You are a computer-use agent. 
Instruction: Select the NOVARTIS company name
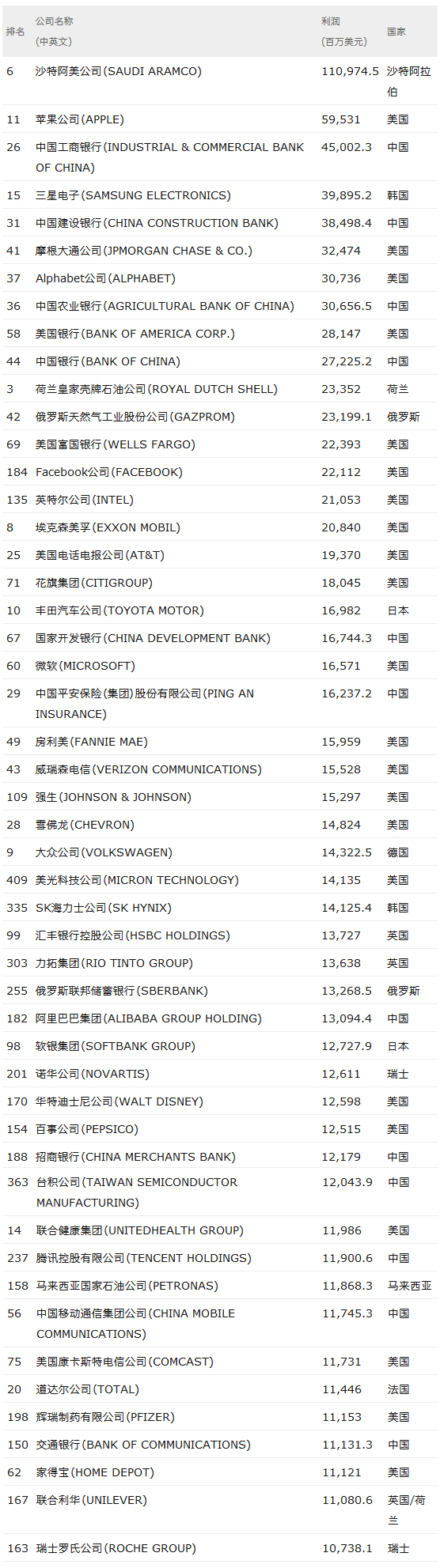click(x=93, y=1074)
